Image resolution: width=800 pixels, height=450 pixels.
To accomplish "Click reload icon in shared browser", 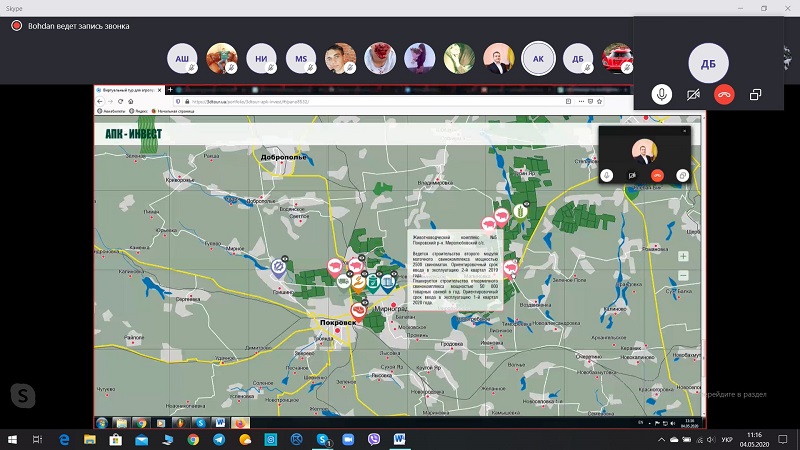I will point(120,102).
